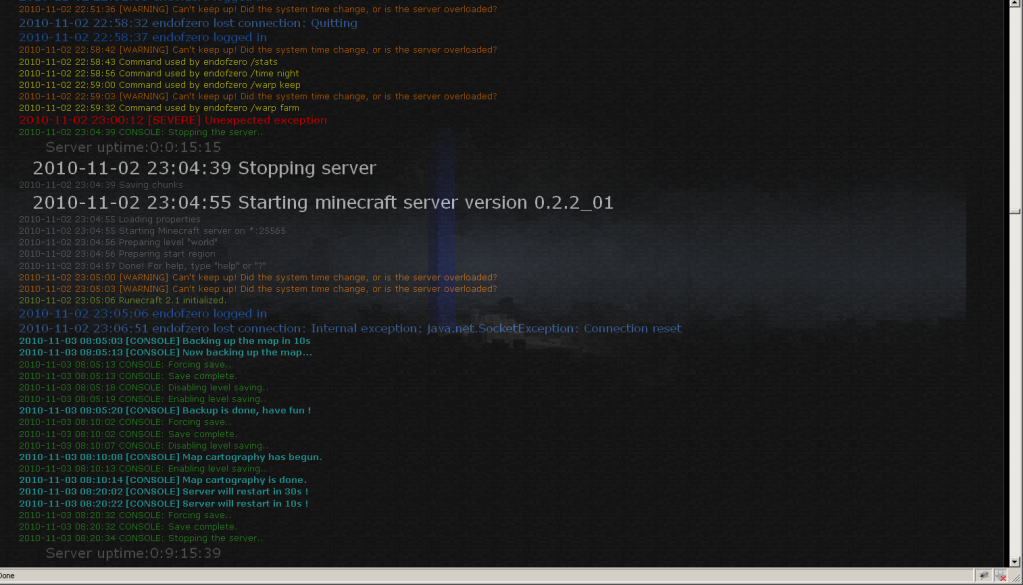Click the 'Preparing level "world"' line
This screenshot has width=1023, height=585.
click(118, 242)
